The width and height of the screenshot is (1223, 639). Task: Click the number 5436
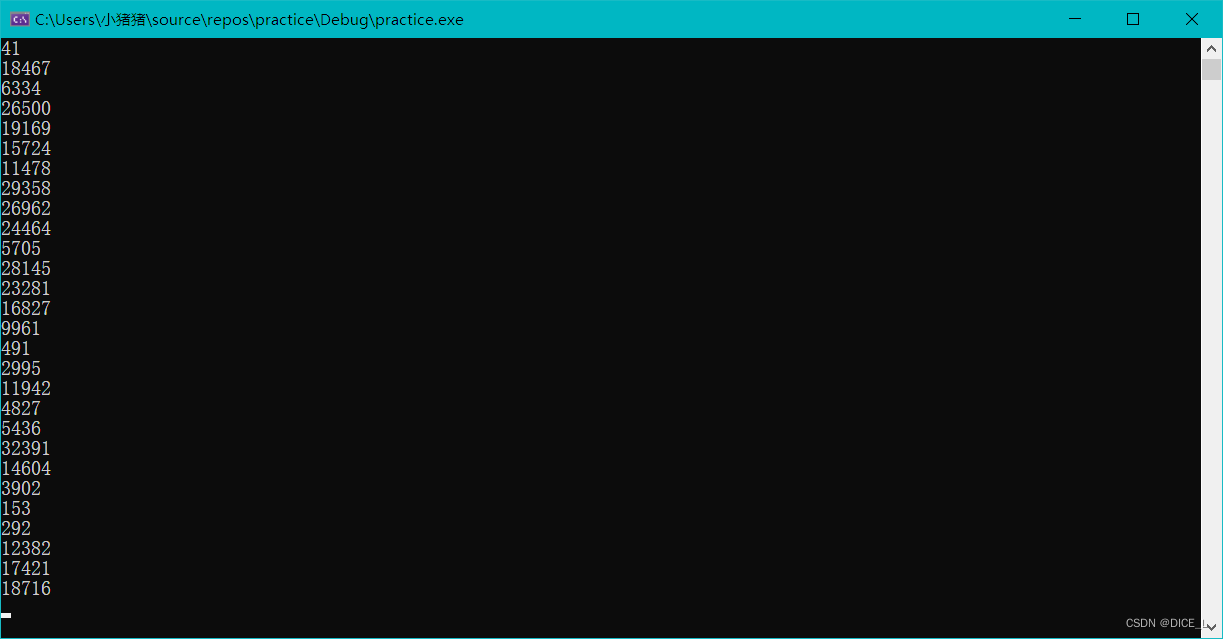[x=21, y=429]
